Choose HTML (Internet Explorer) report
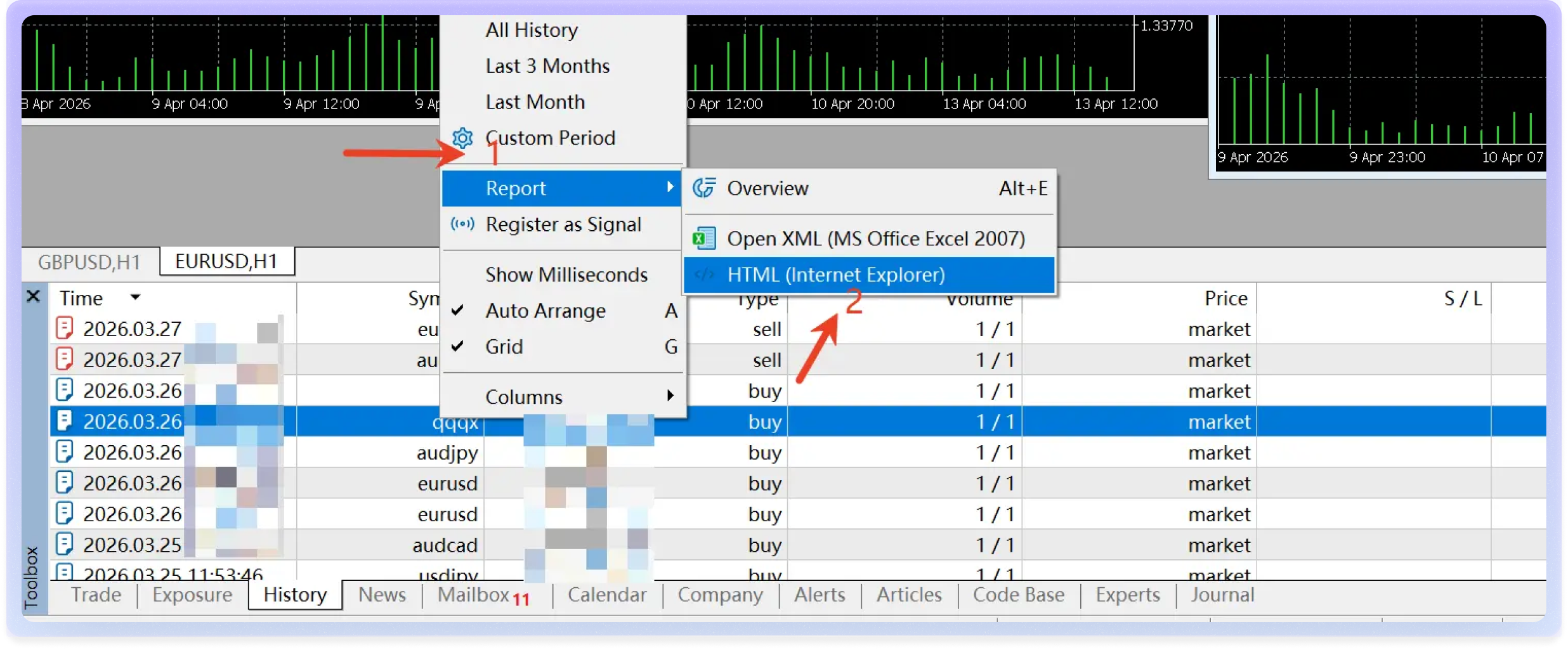The height and width of the screenshot is (650, 1568). pos(869,275)
